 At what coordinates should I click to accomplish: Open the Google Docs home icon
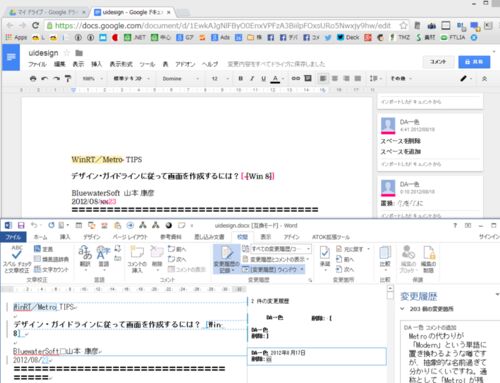pos(11,57)
